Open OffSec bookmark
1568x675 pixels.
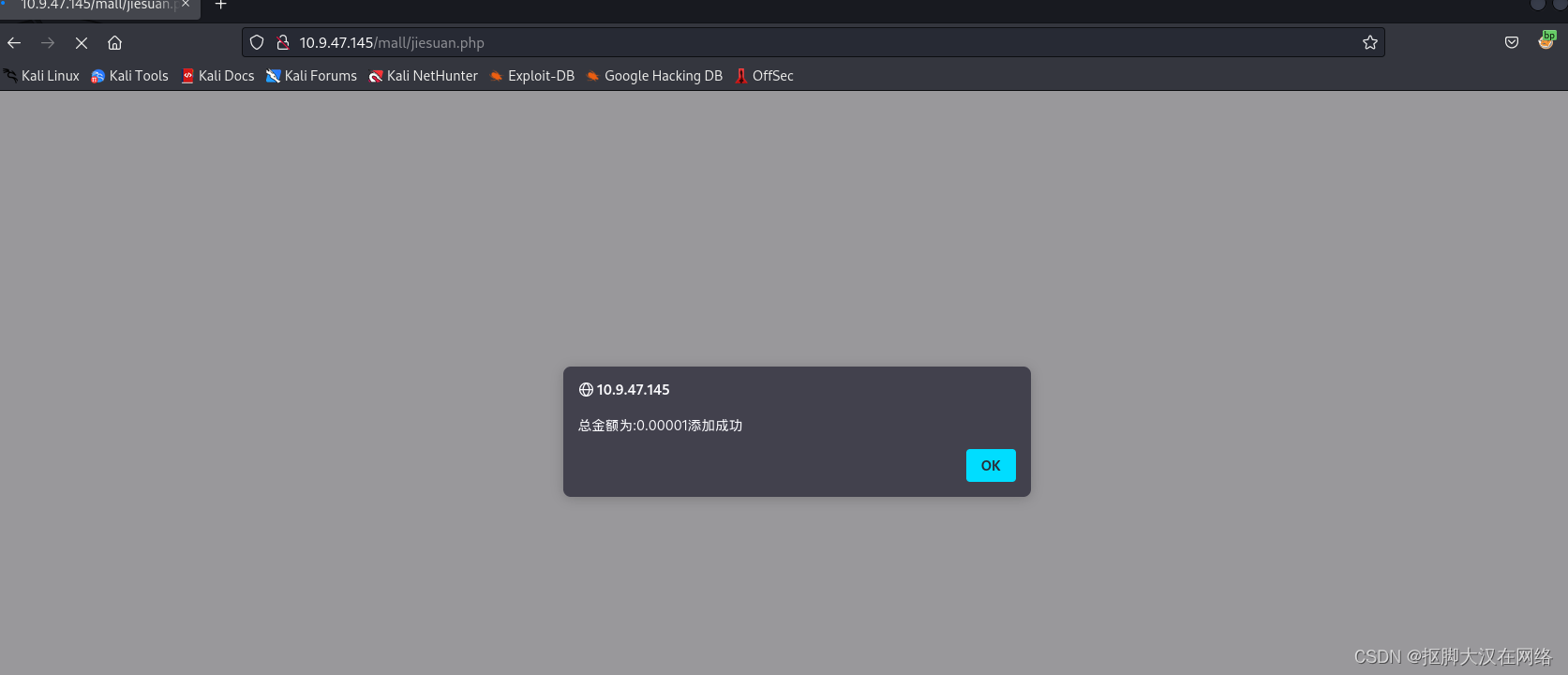[764, 76]
